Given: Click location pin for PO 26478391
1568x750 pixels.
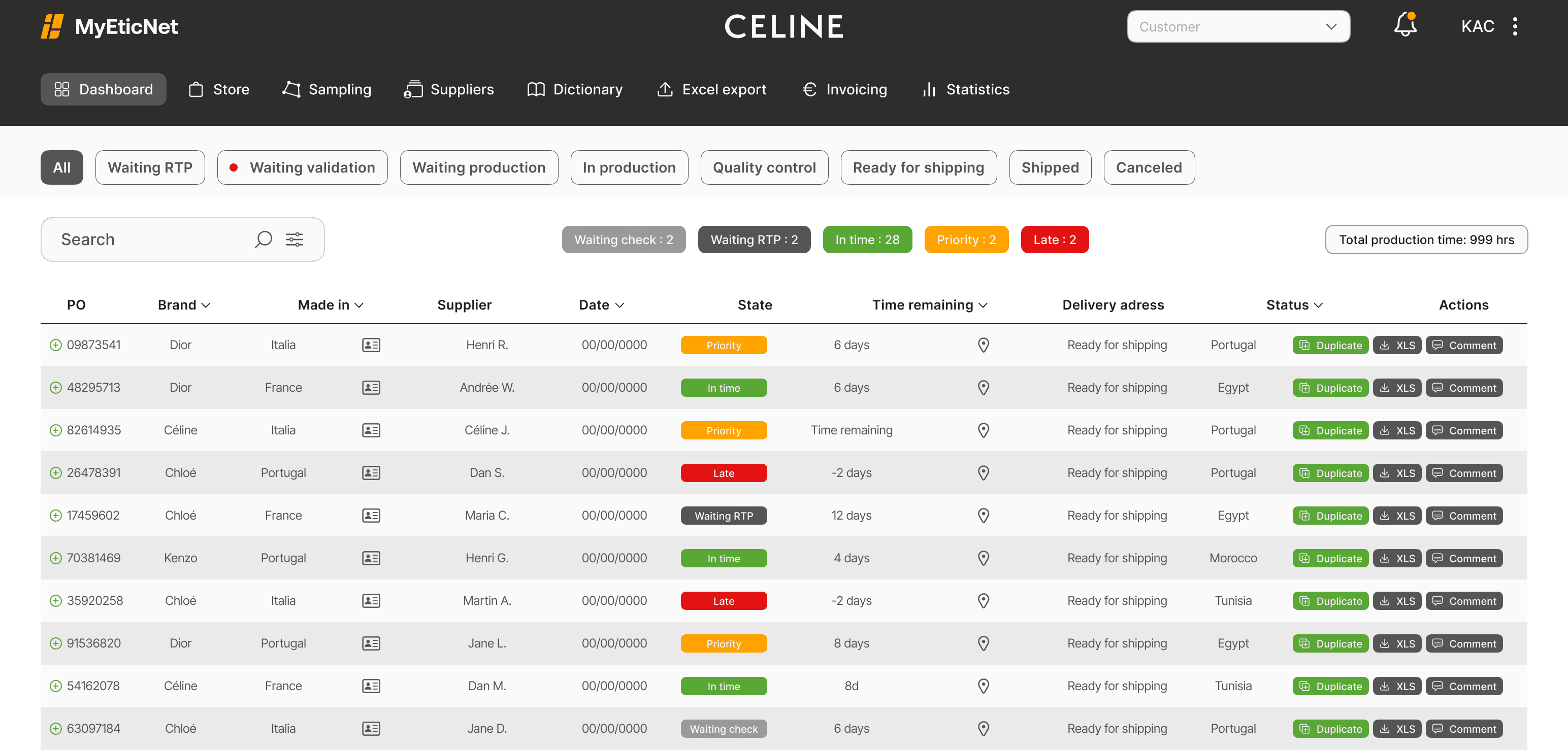Looking at the screenshot, I should [x=983, y=472].
